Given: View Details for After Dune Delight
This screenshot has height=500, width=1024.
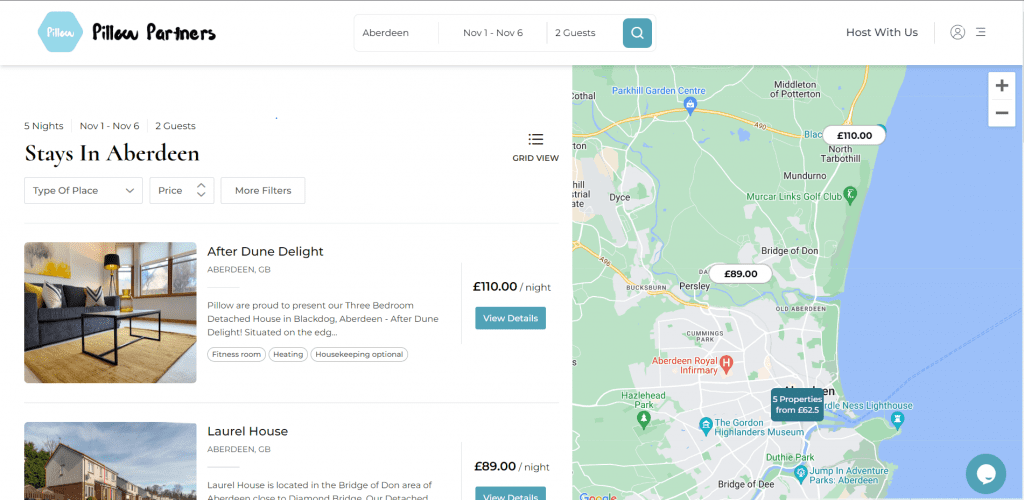Looking at the screenshot, I should click(510, 318).
